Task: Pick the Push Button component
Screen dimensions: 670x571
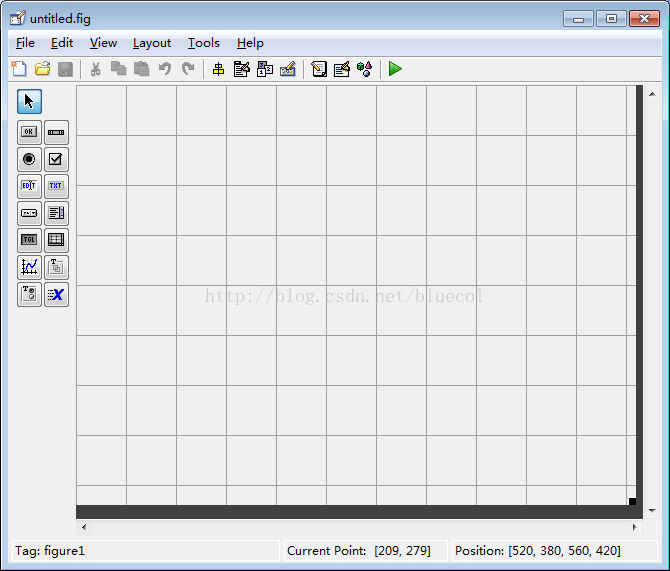Action: pyautogui.click(x=29, y=132)
